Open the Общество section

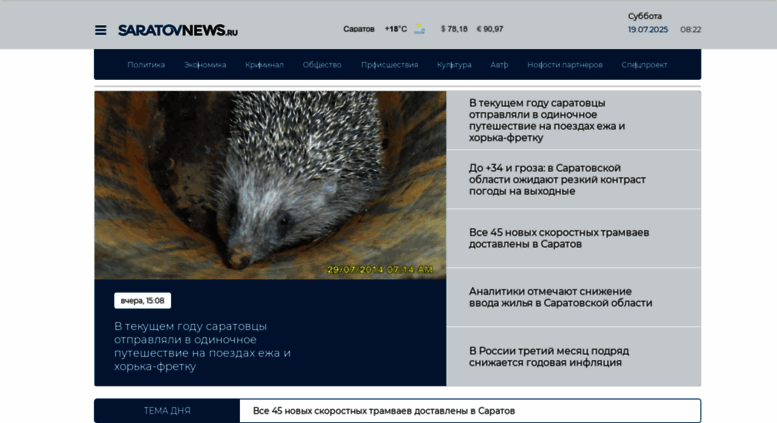tap(322, 65)
